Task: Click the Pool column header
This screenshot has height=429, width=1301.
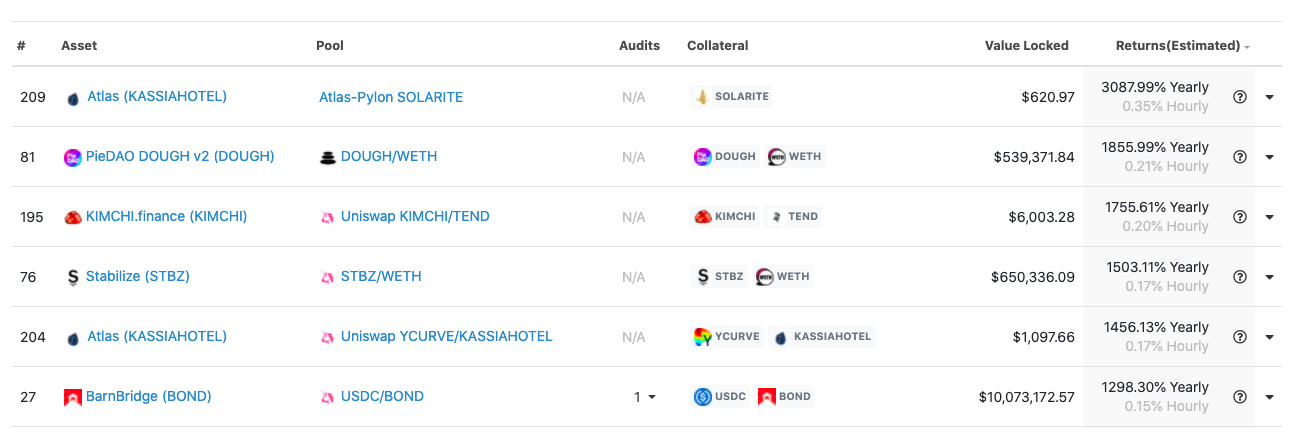Action: point(330,46)
